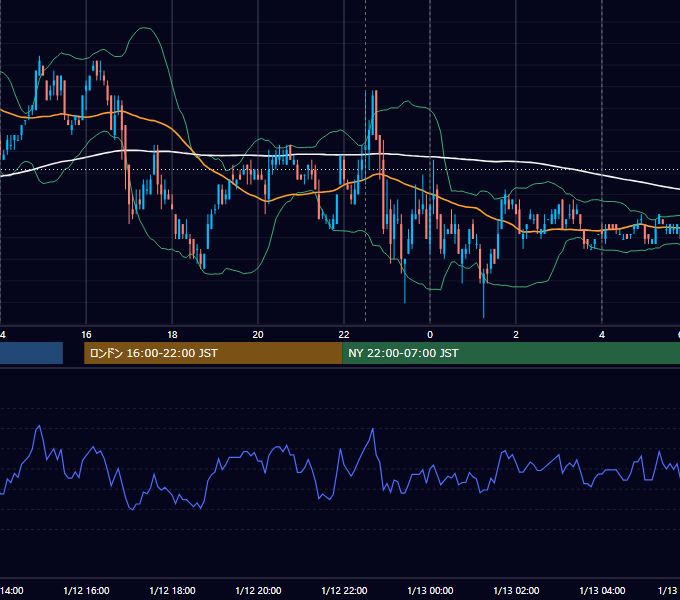Click the 1/12 16:00 time label

click(x=86, y=590)
